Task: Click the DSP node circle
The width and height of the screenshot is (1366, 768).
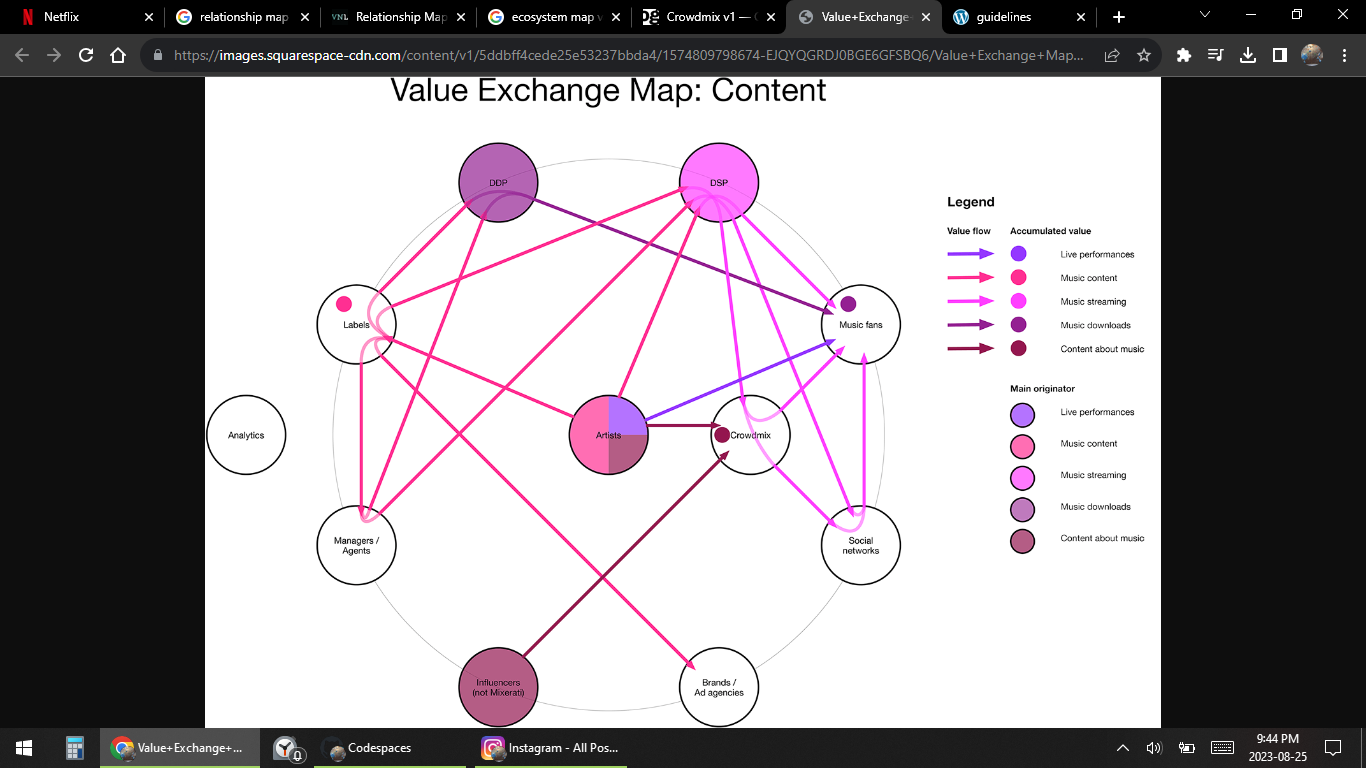Action: pyautogui.click(x=719, y=183)
